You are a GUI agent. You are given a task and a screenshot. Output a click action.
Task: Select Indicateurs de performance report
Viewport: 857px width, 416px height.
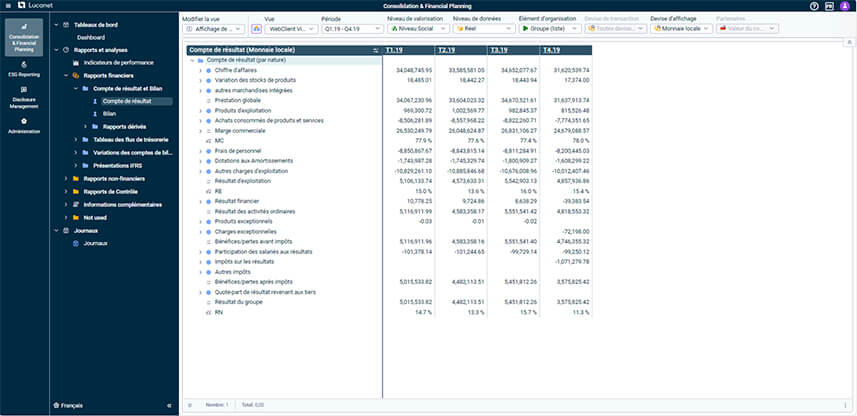click(x=119, y=63)
